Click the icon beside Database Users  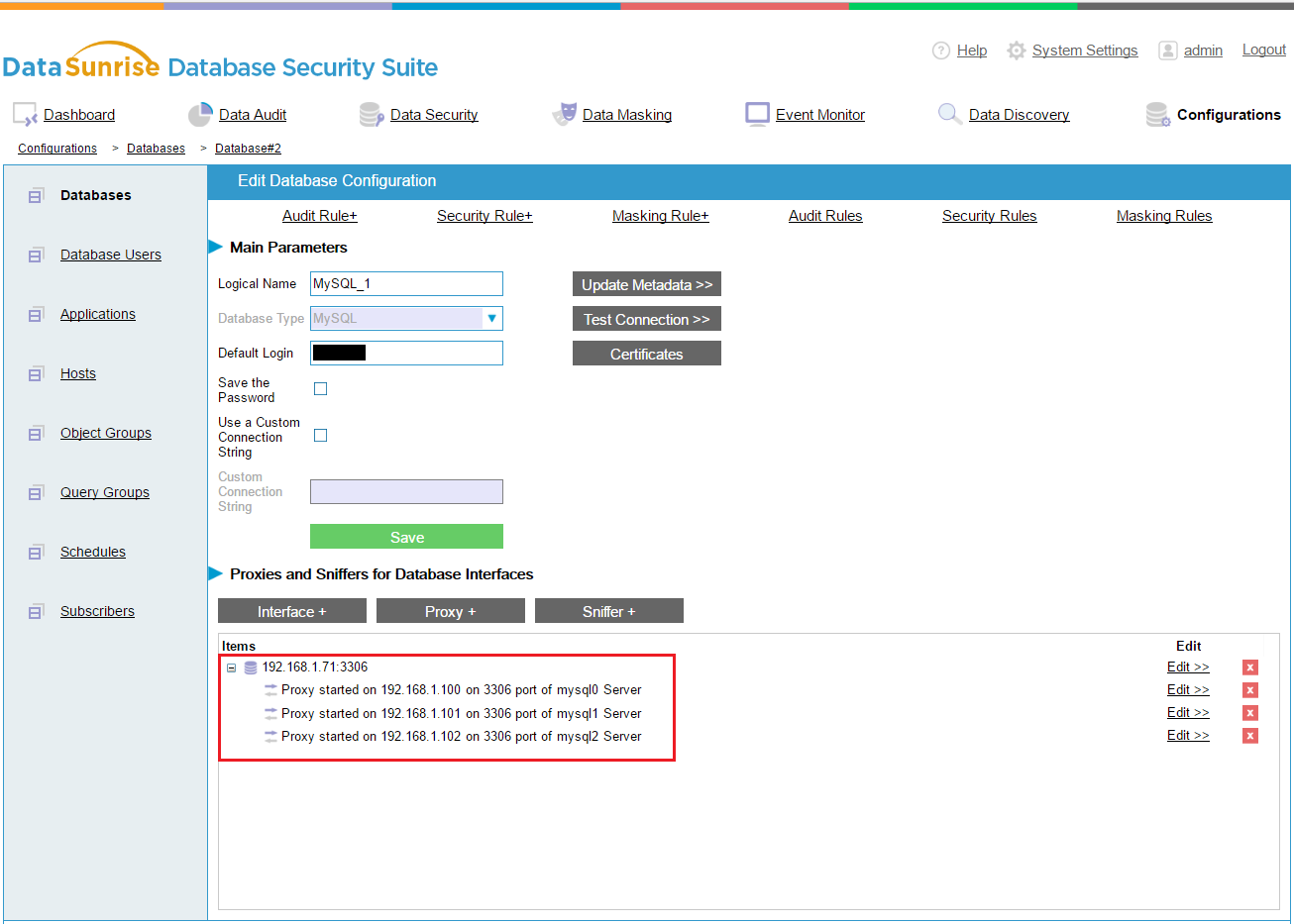click(x=36, y=255)
